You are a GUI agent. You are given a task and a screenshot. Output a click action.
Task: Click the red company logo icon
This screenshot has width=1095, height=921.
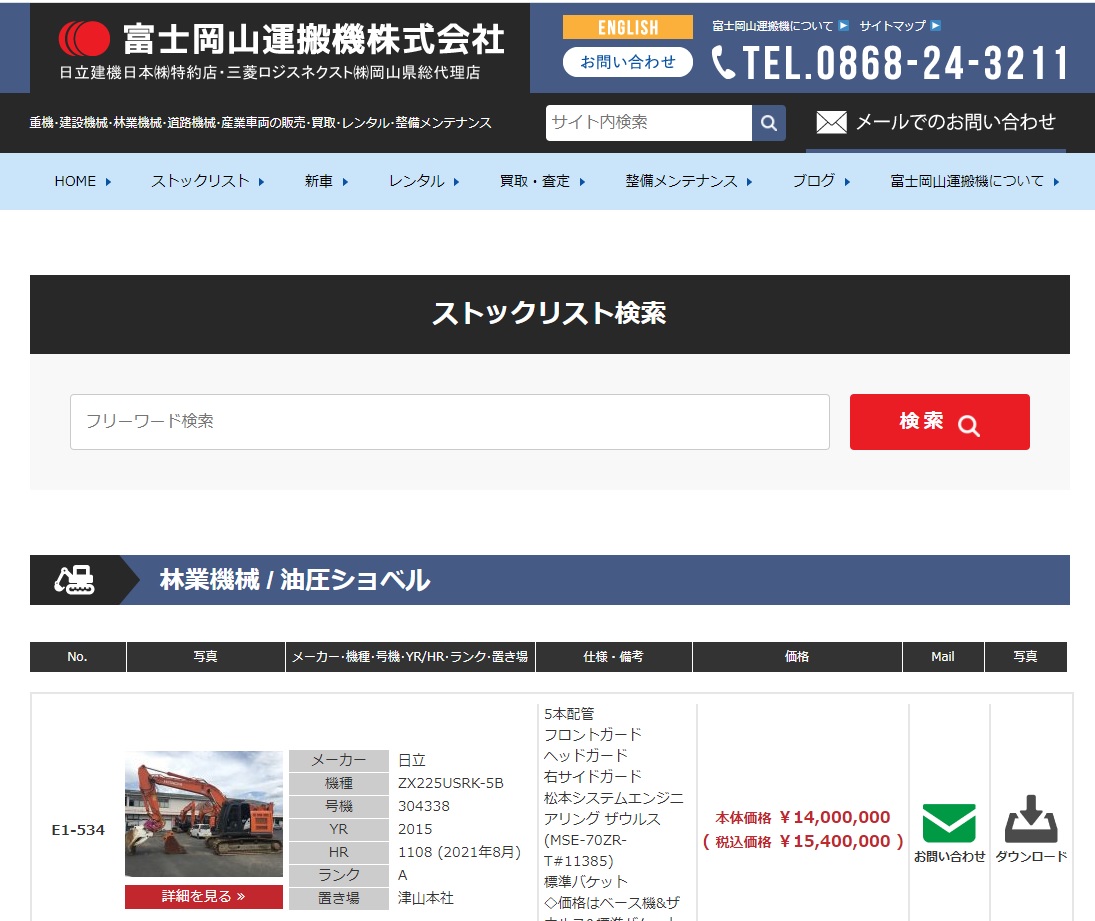[x=84, y=38]
